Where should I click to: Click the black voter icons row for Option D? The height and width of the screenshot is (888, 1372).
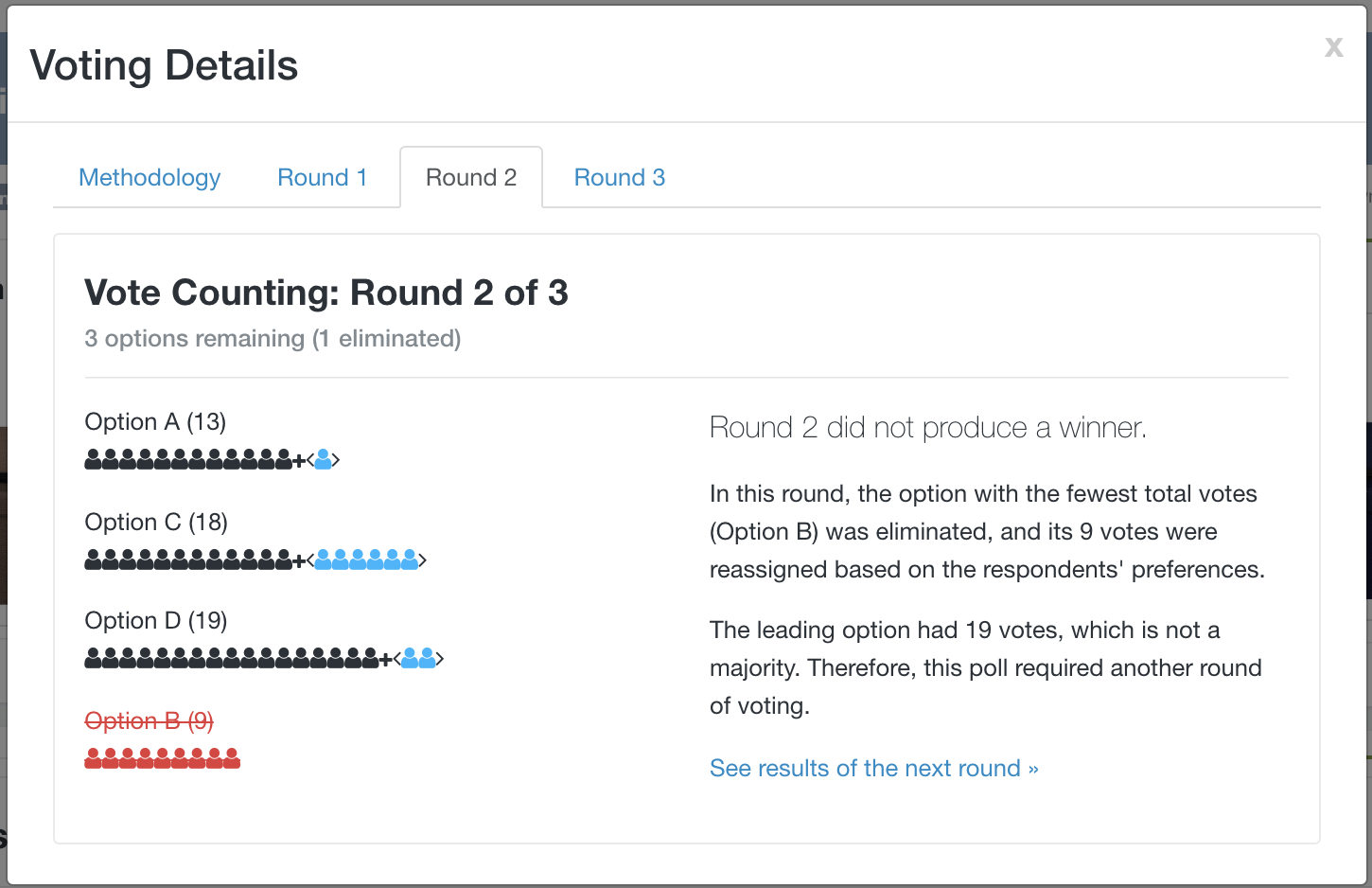pyautogui.click(x=232, y=658)
